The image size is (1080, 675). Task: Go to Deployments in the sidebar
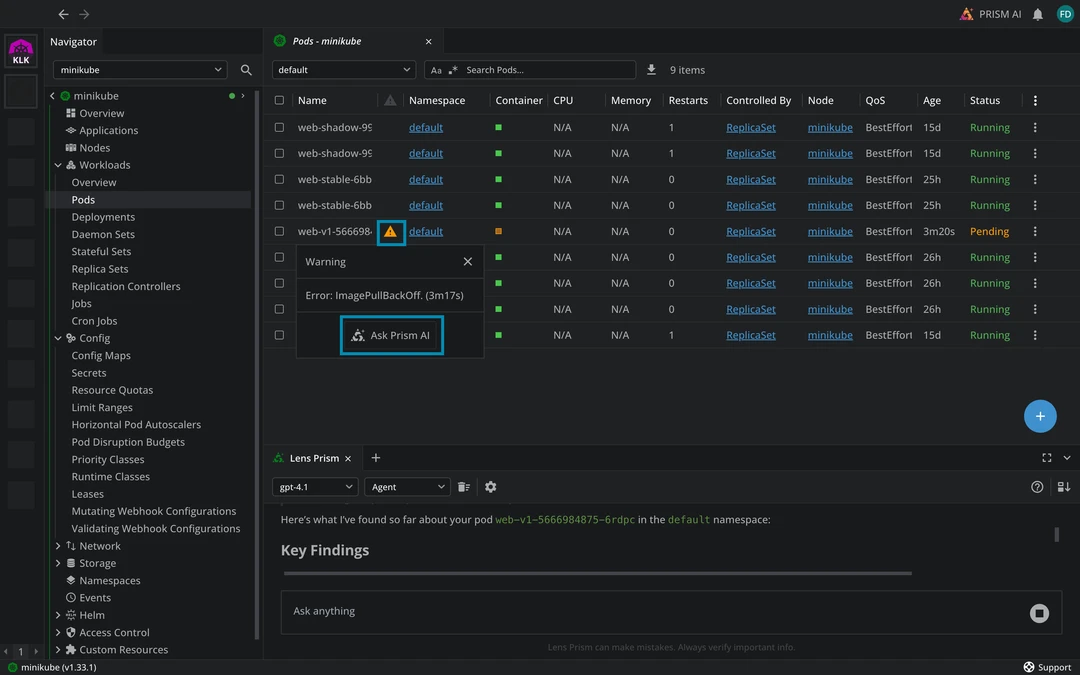(103, 217)
